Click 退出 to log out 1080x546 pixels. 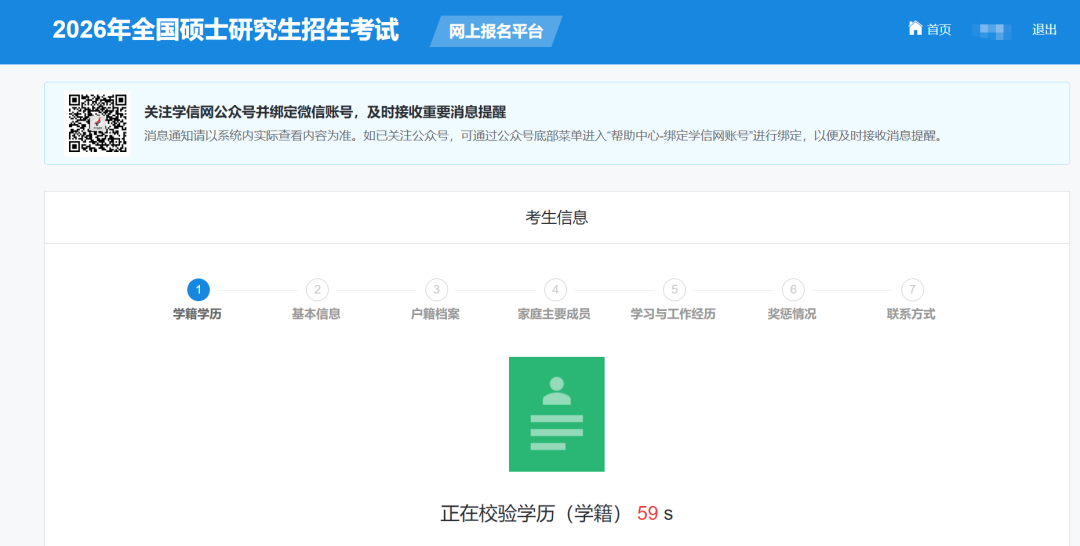coord(1044,30)
